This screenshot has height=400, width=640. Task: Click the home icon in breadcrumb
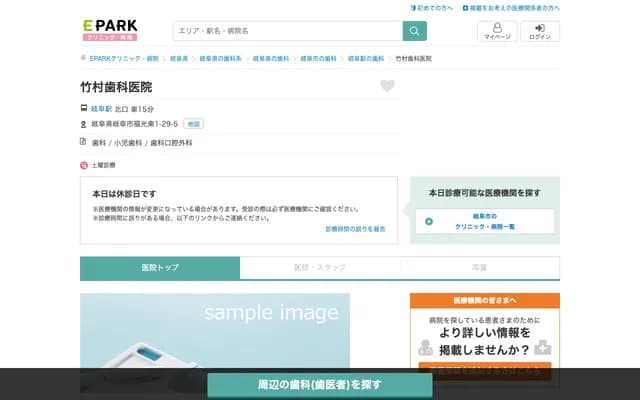pyautogui.click(x=84, y=59)
